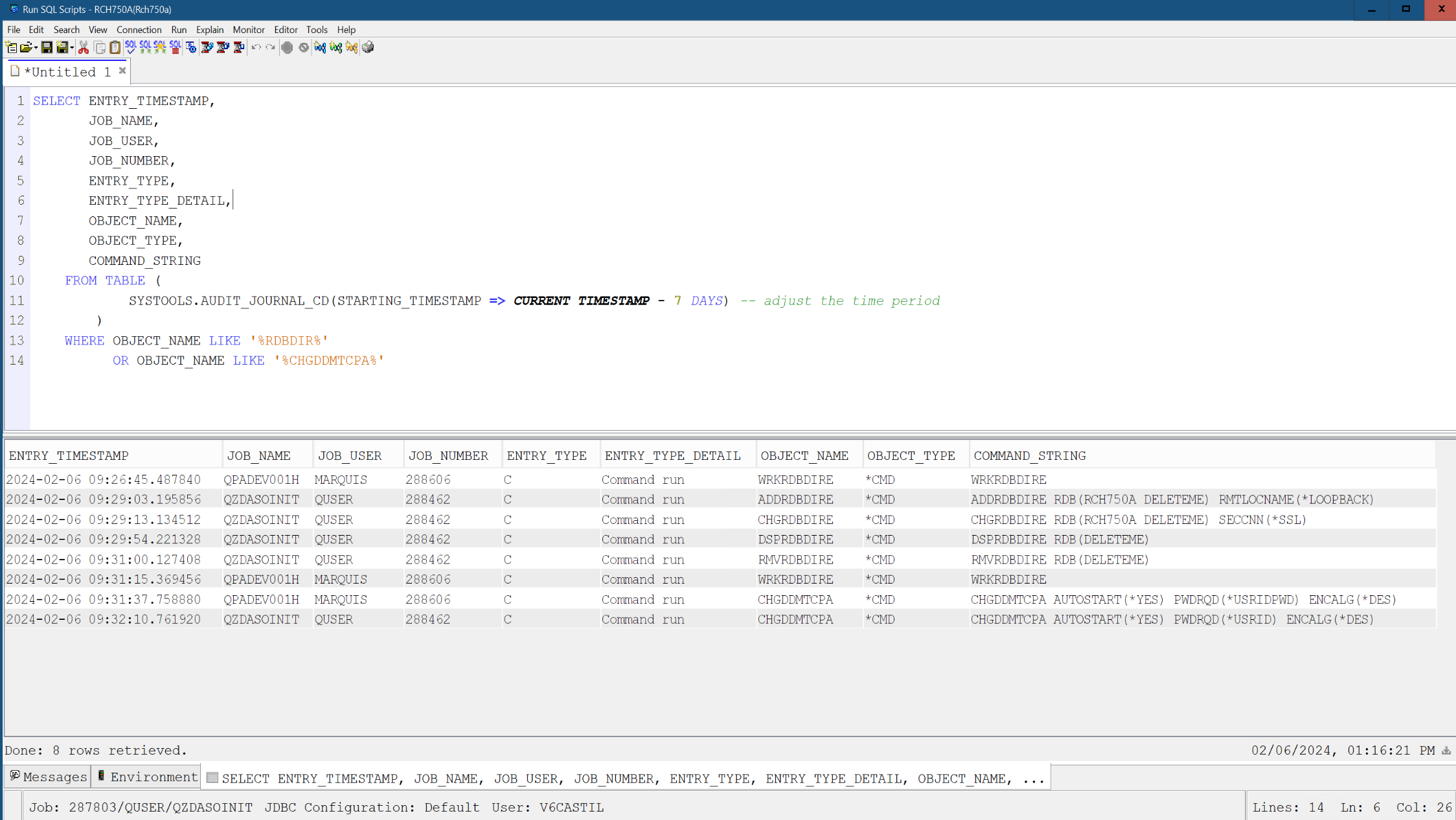The width and height of the screenshot is (1456, 820).
Task: Stop the running SQL statement
Action: click(287, 47)
